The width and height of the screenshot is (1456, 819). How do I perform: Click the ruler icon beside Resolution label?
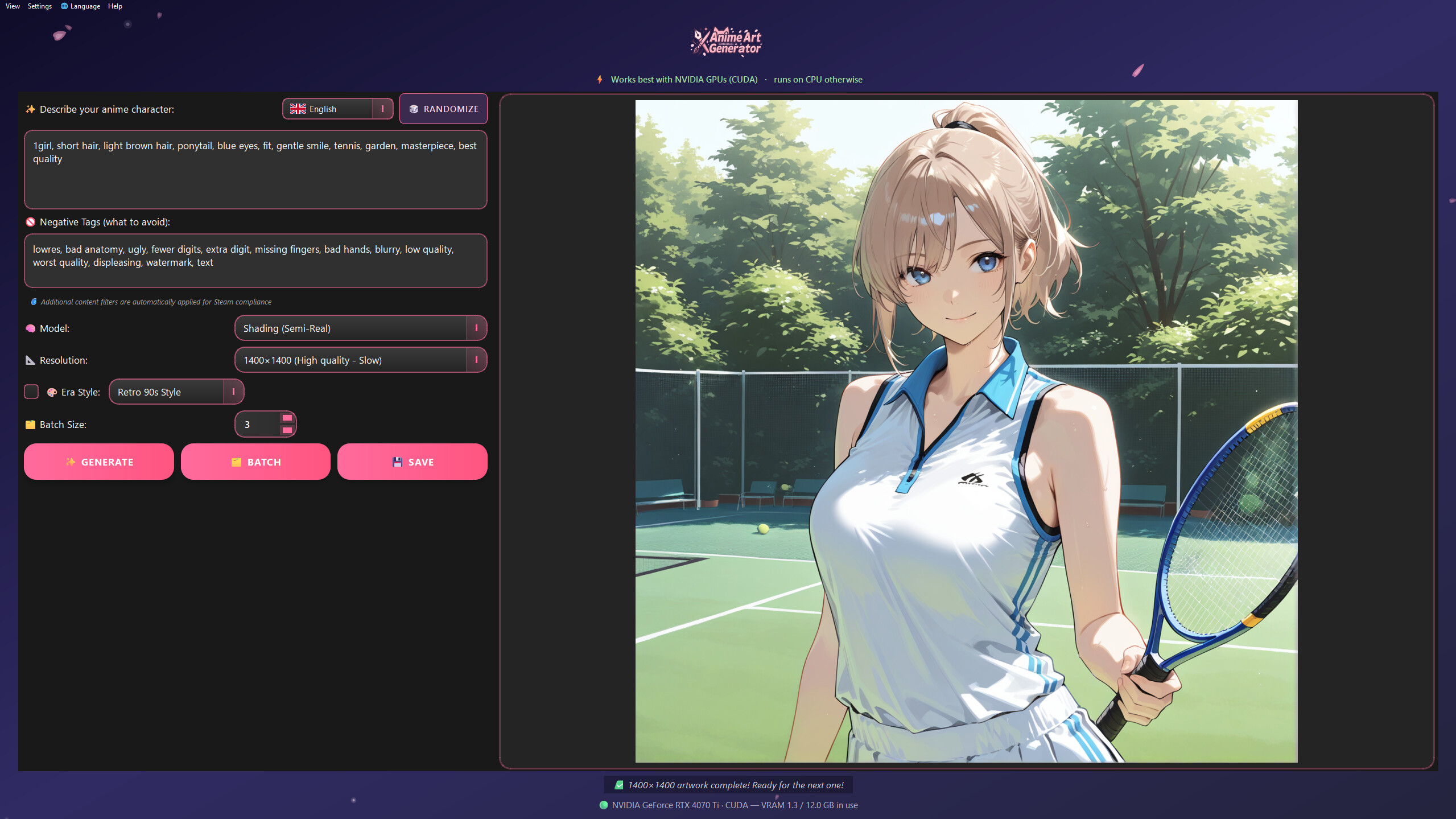tap(31, 360)
